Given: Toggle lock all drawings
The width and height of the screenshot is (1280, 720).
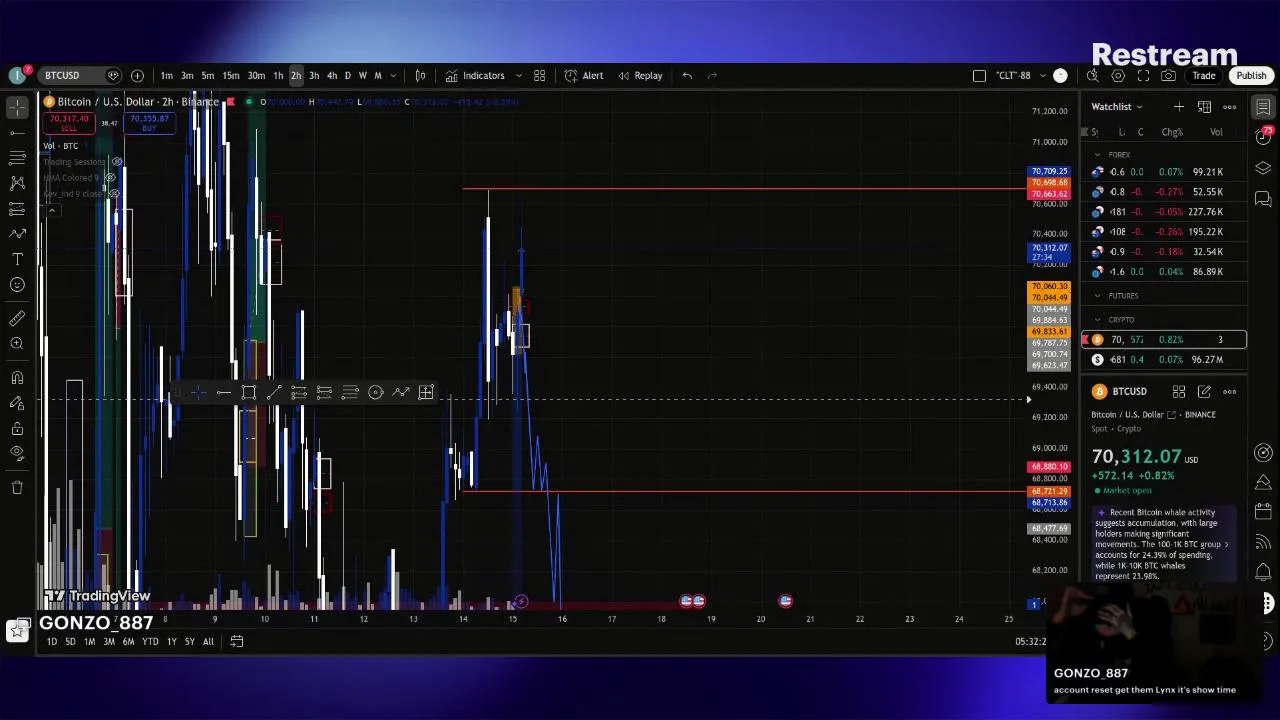Looking at the screenshot, I should [x=17, y=429].
